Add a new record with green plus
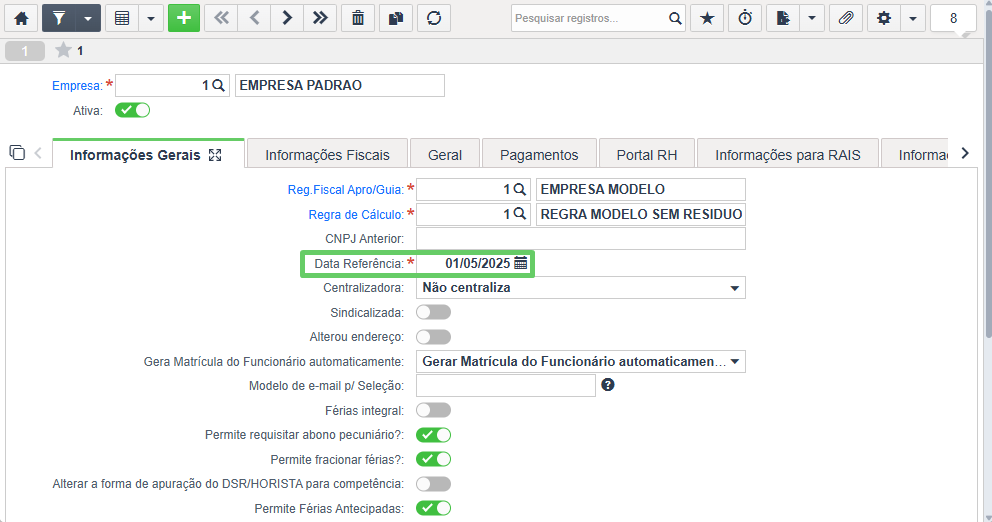The image size is (992, 522). click(x=184, y=18)
